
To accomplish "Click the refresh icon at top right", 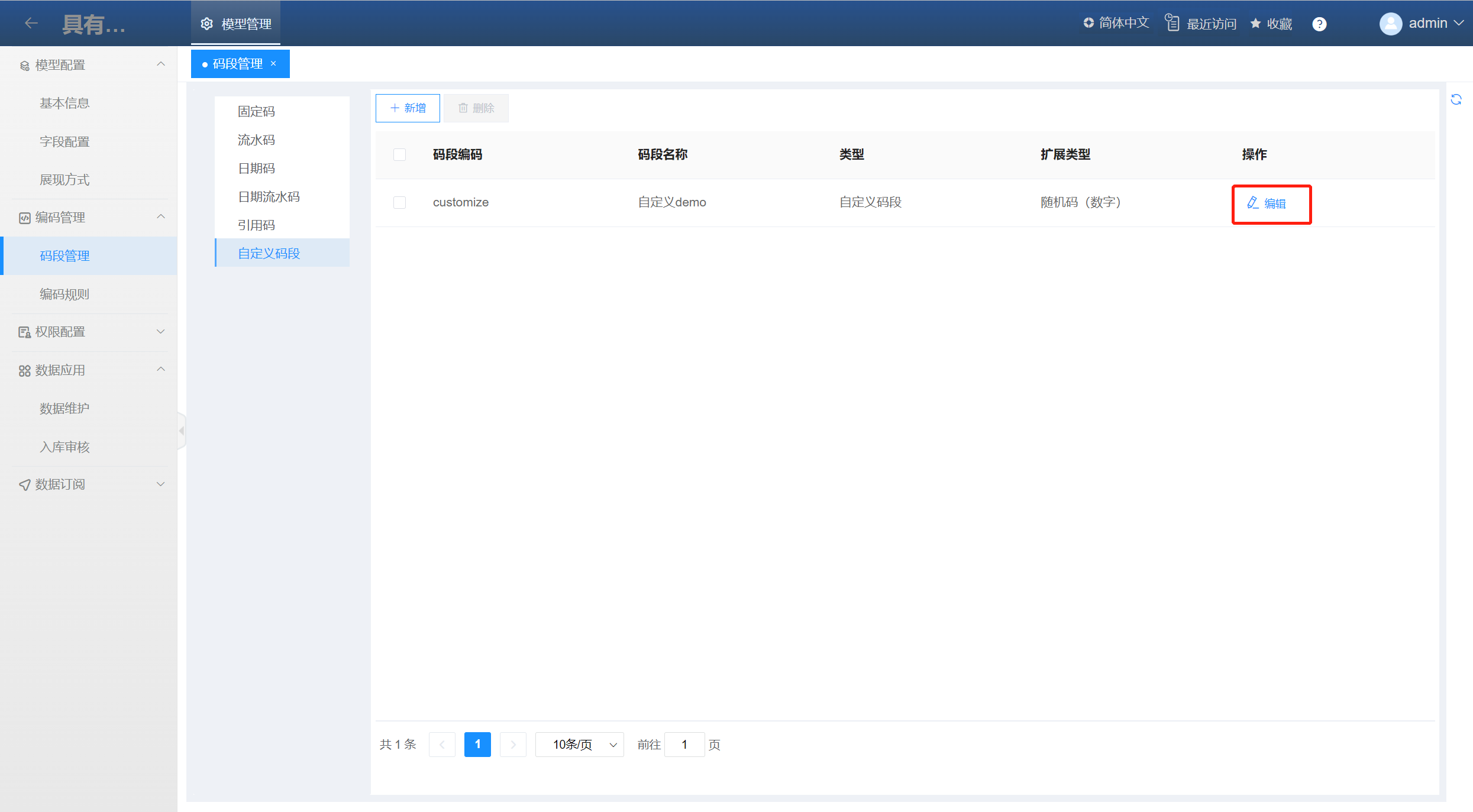I will [1456, 99].
